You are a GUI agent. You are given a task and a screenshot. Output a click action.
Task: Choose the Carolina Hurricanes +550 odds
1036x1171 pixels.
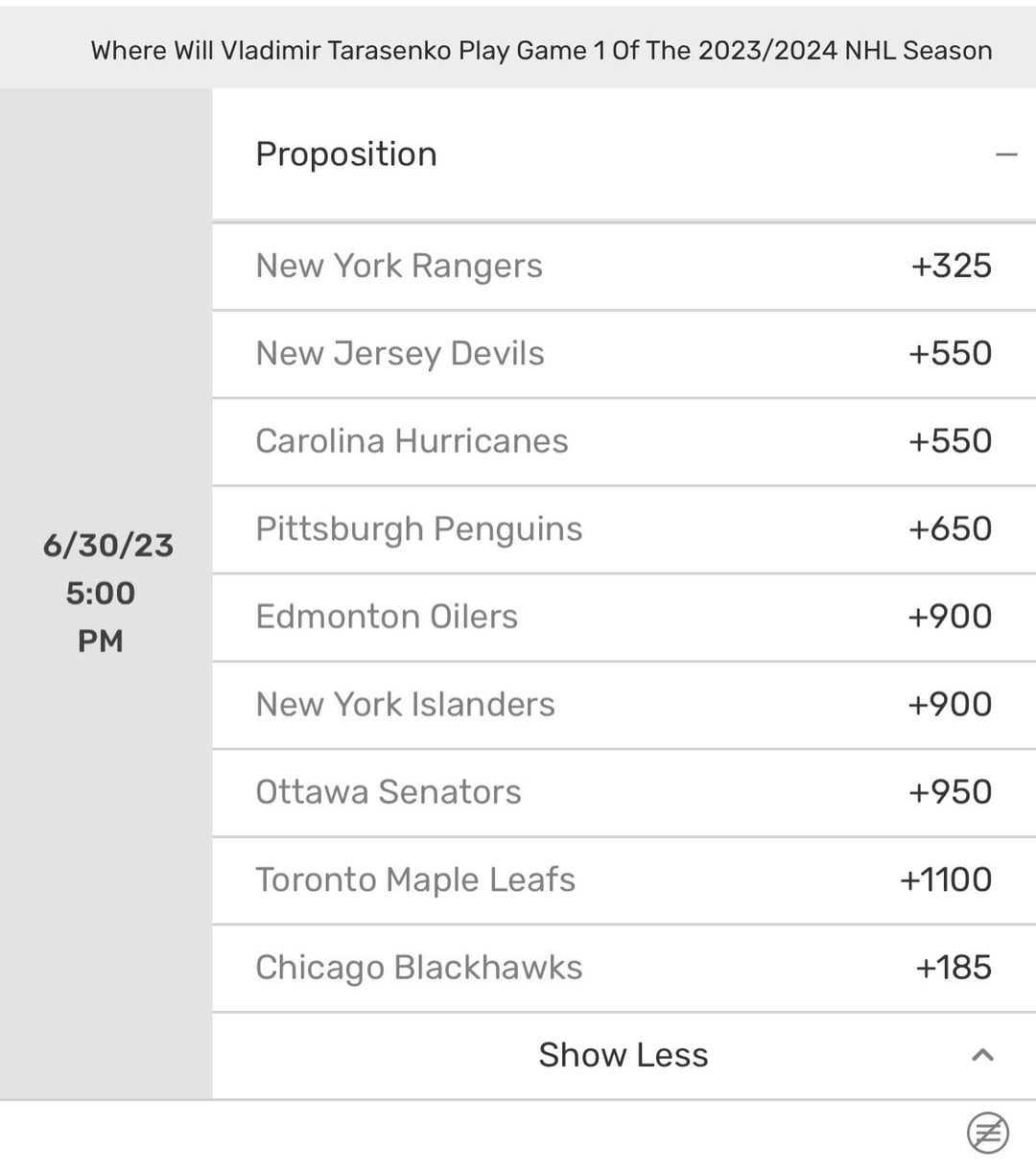[950, 441]
